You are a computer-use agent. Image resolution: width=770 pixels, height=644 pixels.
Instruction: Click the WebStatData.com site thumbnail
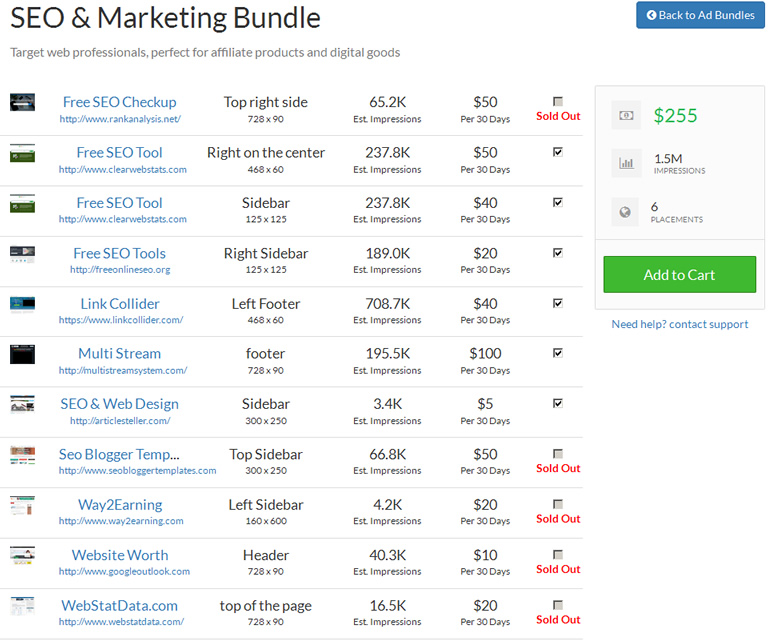[23, 606]
